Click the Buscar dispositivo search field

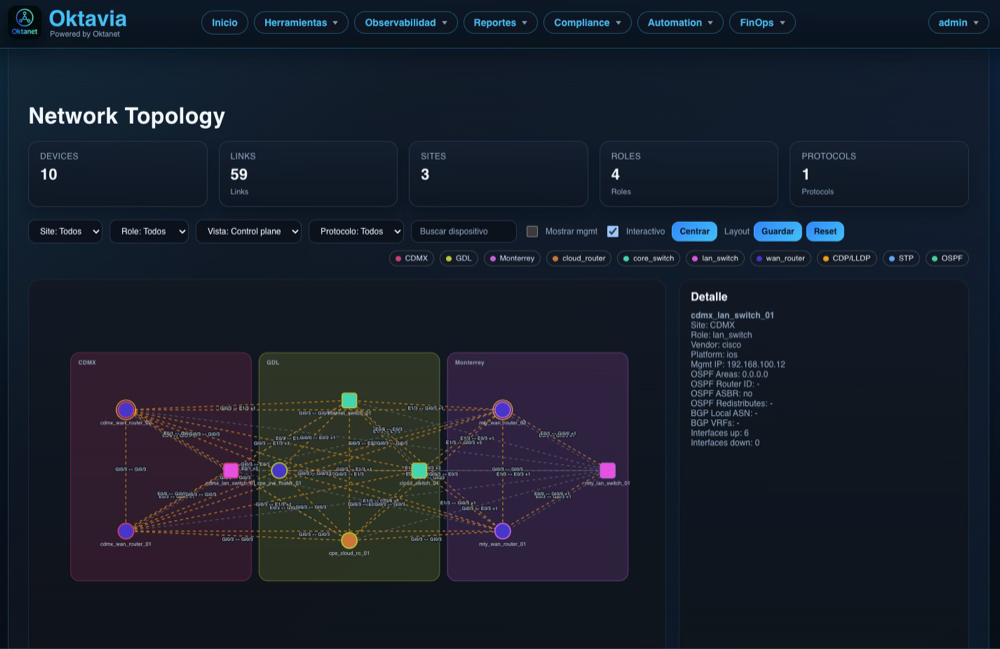[x=463, y=231]
